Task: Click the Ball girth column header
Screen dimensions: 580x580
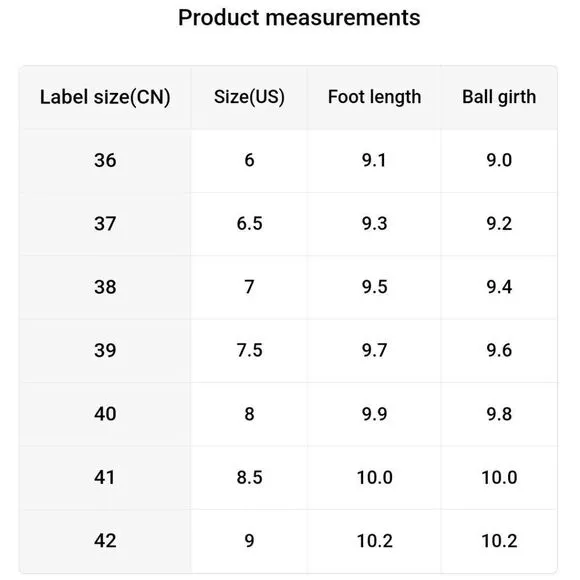Action: (499, 97)
